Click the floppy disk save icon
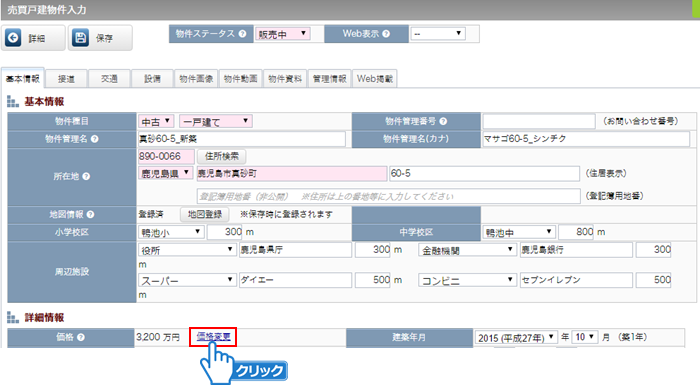The width and height of the screenshot is (700, 385). pos(80,38)
